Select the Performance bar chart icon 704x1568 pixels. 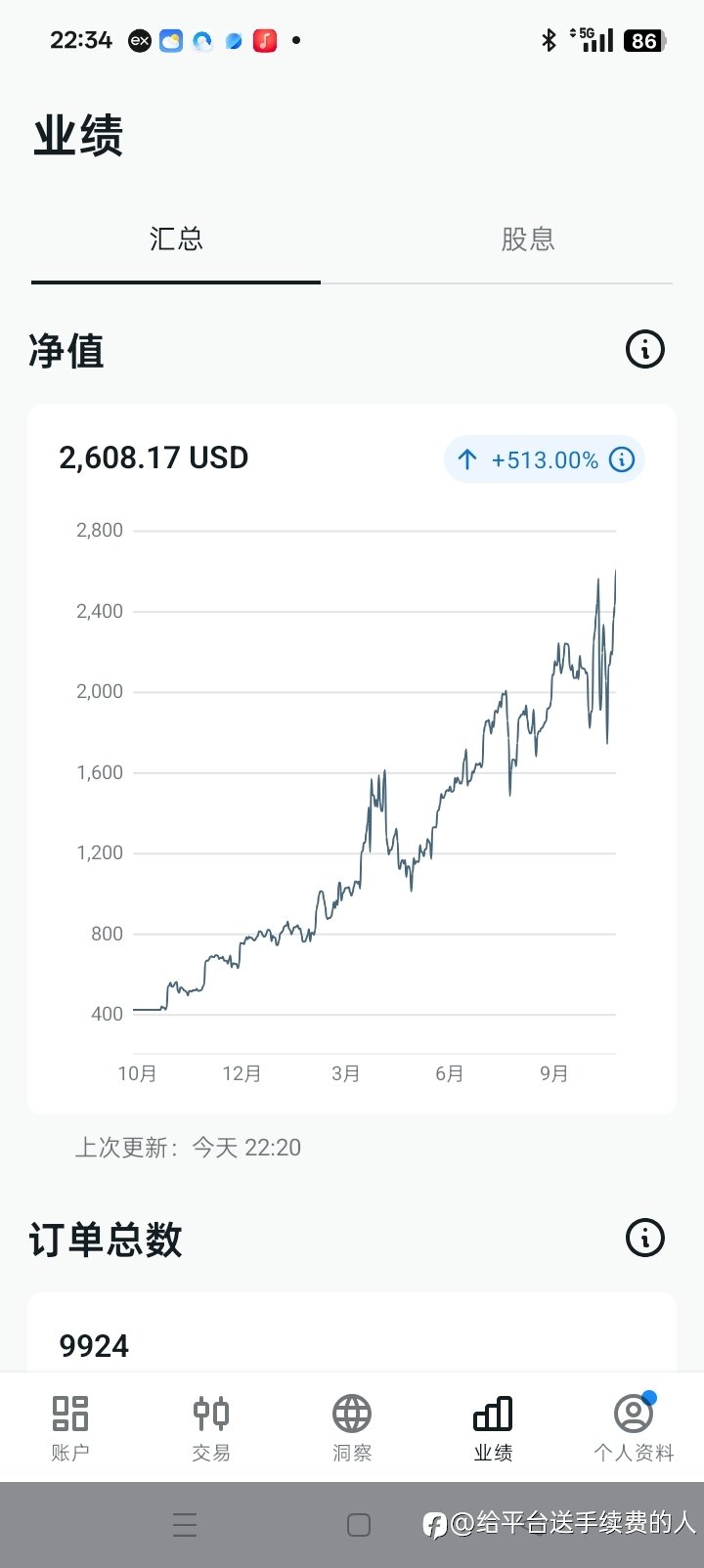pos(493,1415)
